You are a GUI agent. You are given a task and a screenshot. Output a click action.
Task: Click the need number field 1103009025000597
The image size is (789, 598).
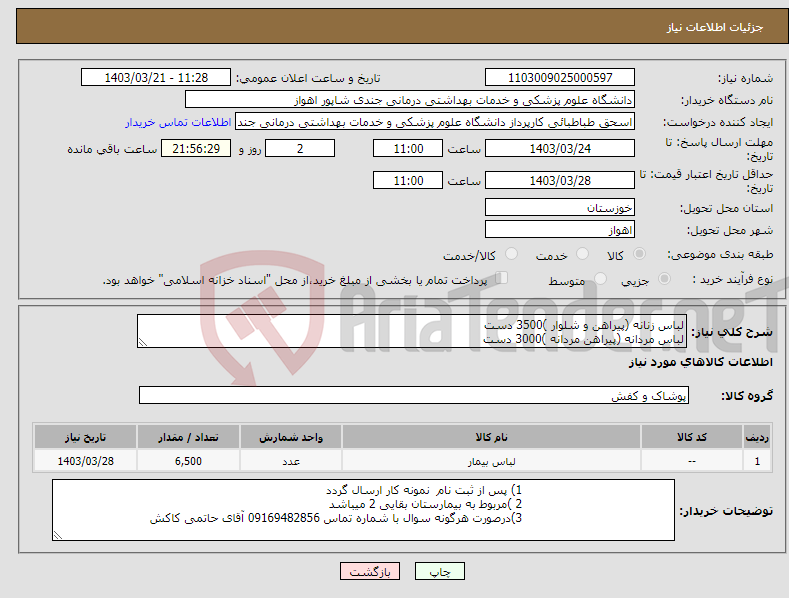(x=560, y=78)
